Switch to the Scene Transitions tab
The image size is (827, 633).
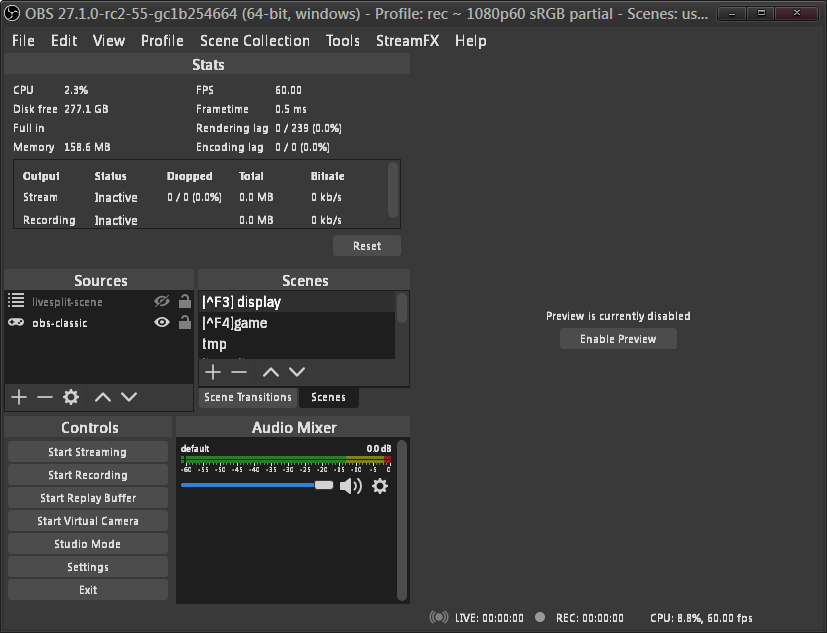(247, 397)
